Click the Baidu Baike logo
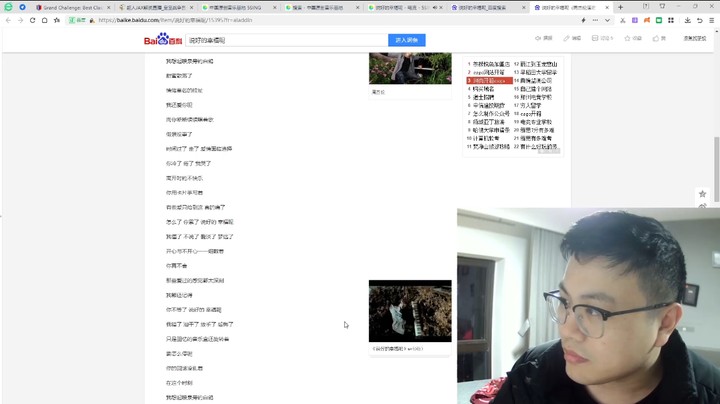The width and height of the screenshot is (720, 404). 163,39
